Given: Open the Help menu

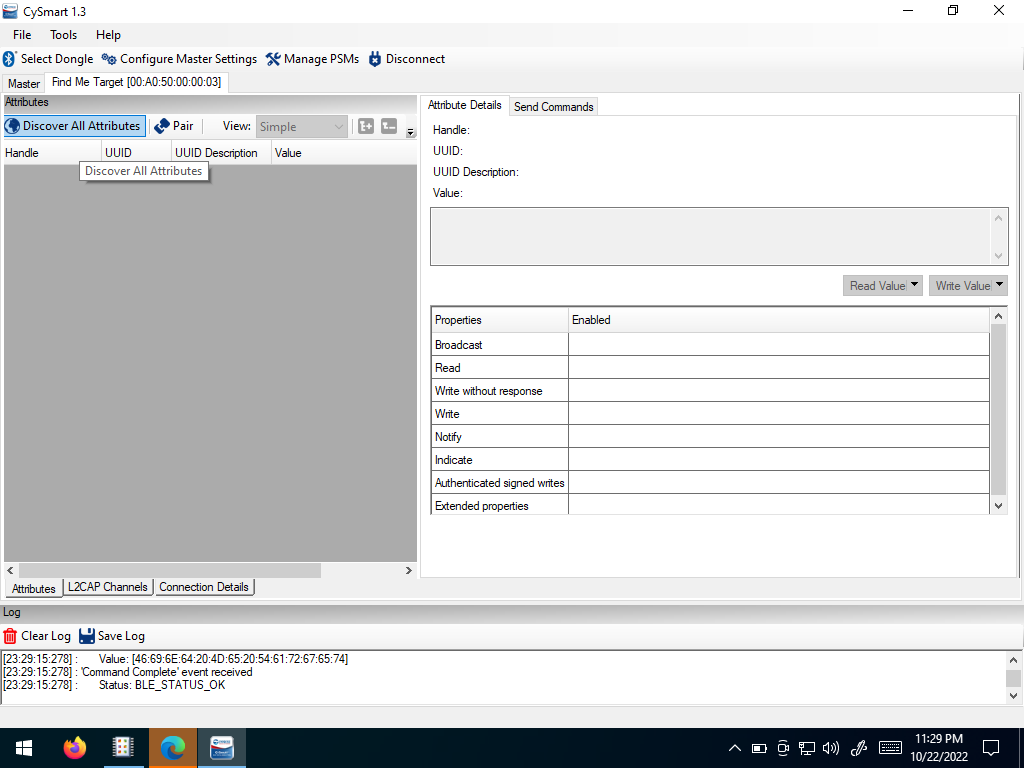Looking at the screenshot, I should tap(108, 35).
